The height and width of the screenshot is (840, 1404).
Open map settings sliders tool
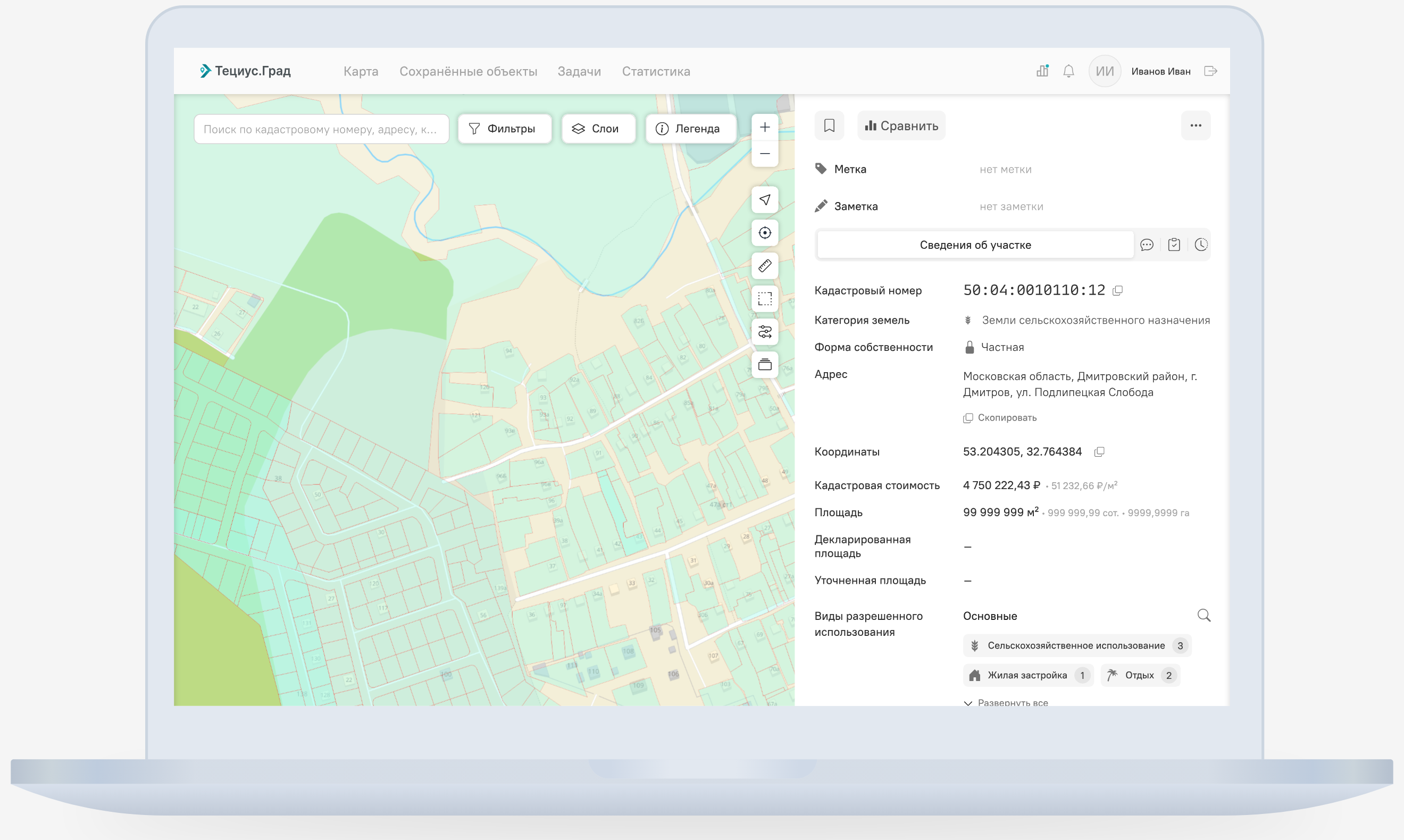click(765, 331)
